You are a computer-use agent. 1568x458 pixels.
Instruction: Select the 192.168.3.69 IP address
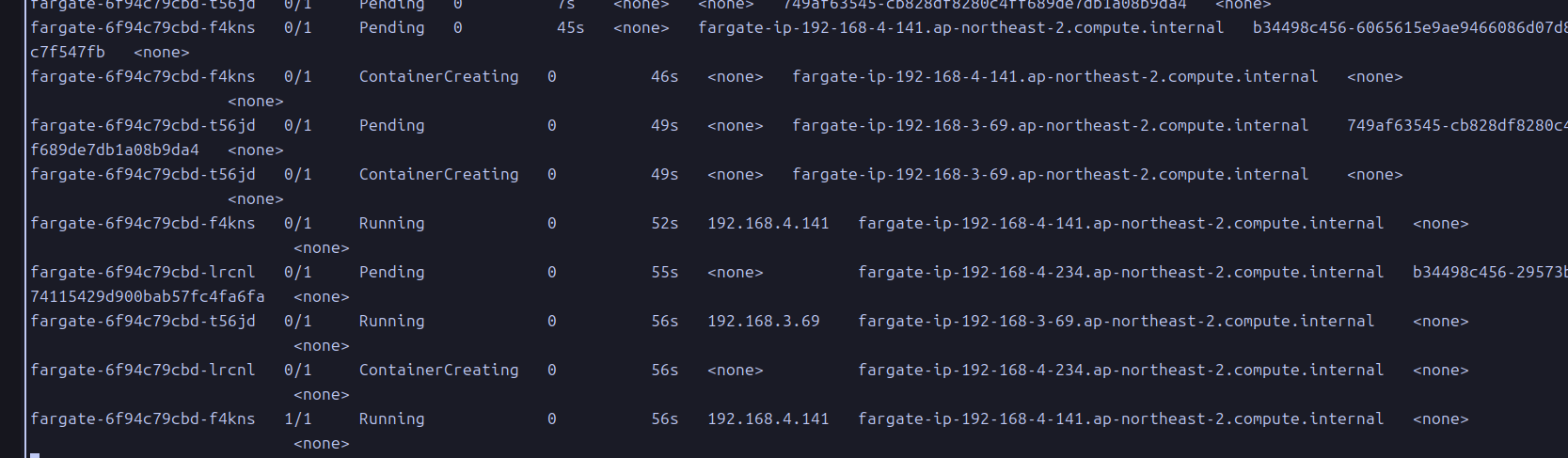763,322
